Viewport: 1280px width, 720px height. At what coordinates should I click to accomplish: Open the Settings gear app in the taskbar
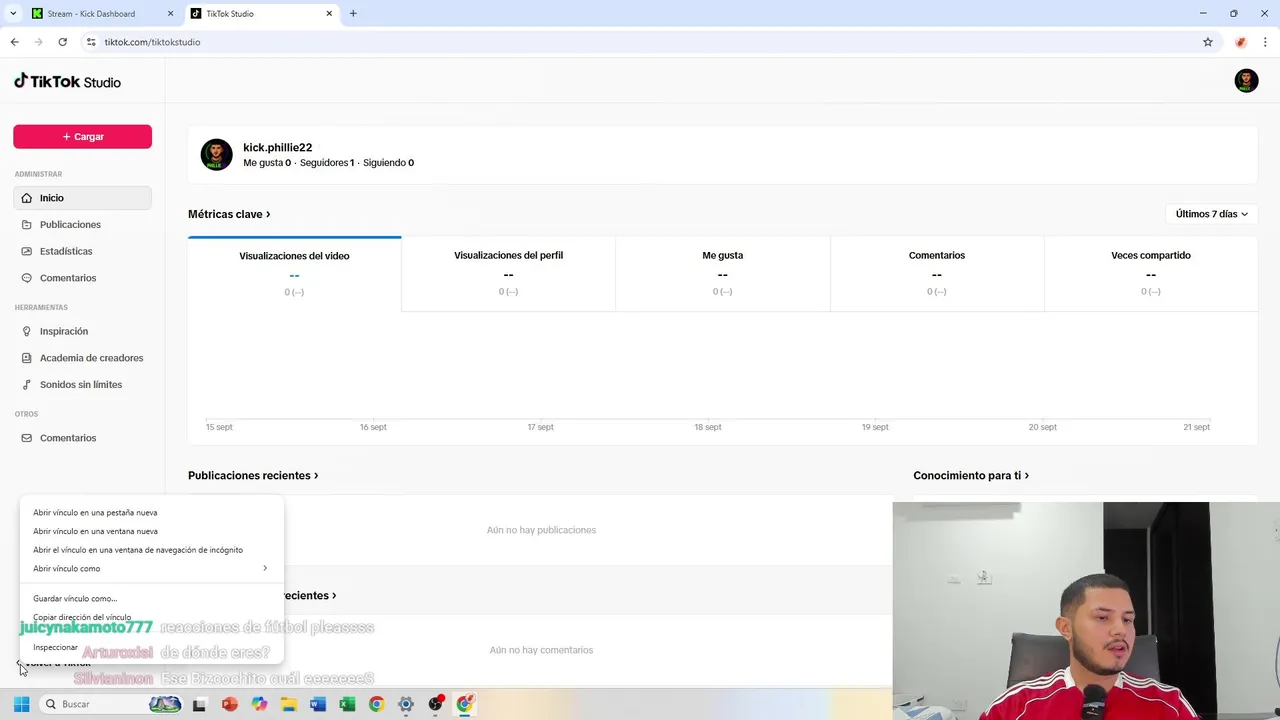click(406, 704)
